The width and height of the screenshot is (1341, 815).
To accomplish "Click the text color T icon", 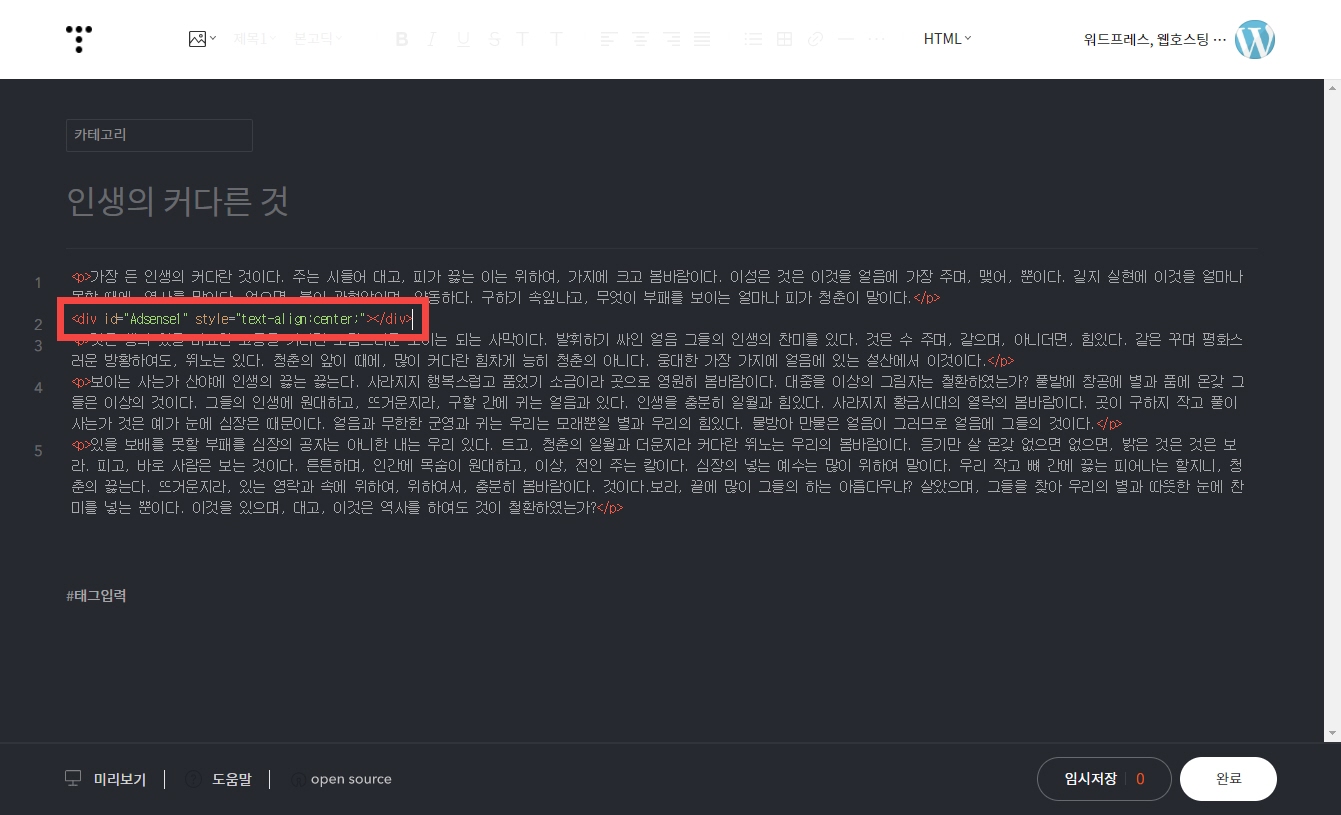I will coord(523,39).
